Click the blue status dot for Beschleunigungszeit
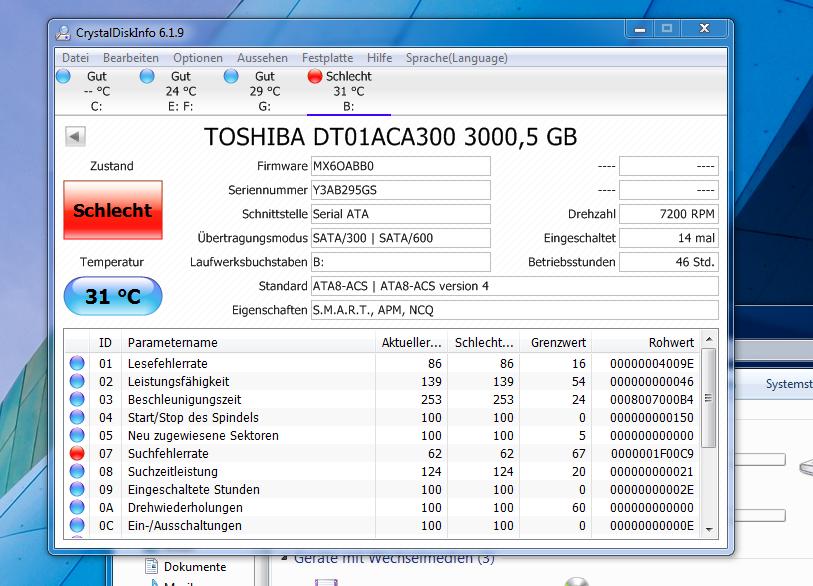The width and height of the screenshot is (813, 586). tap(77, 399)
